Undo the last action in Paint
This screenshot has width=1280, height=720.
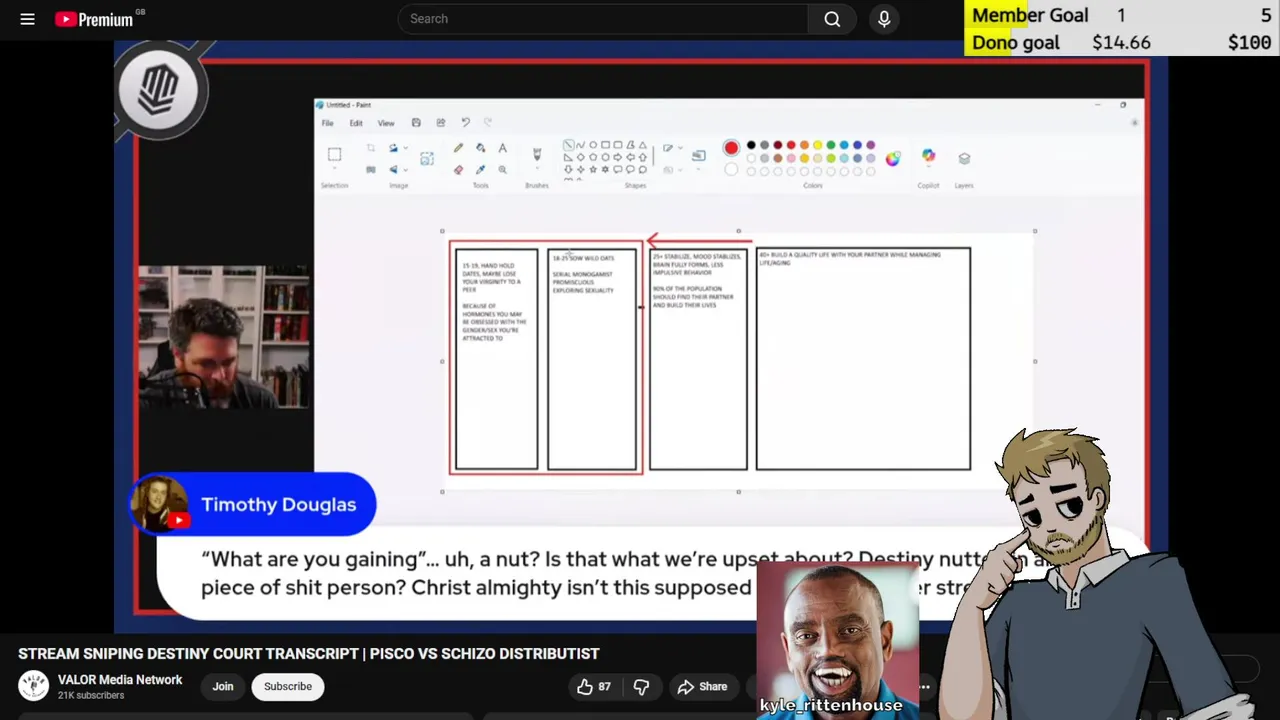465,122
